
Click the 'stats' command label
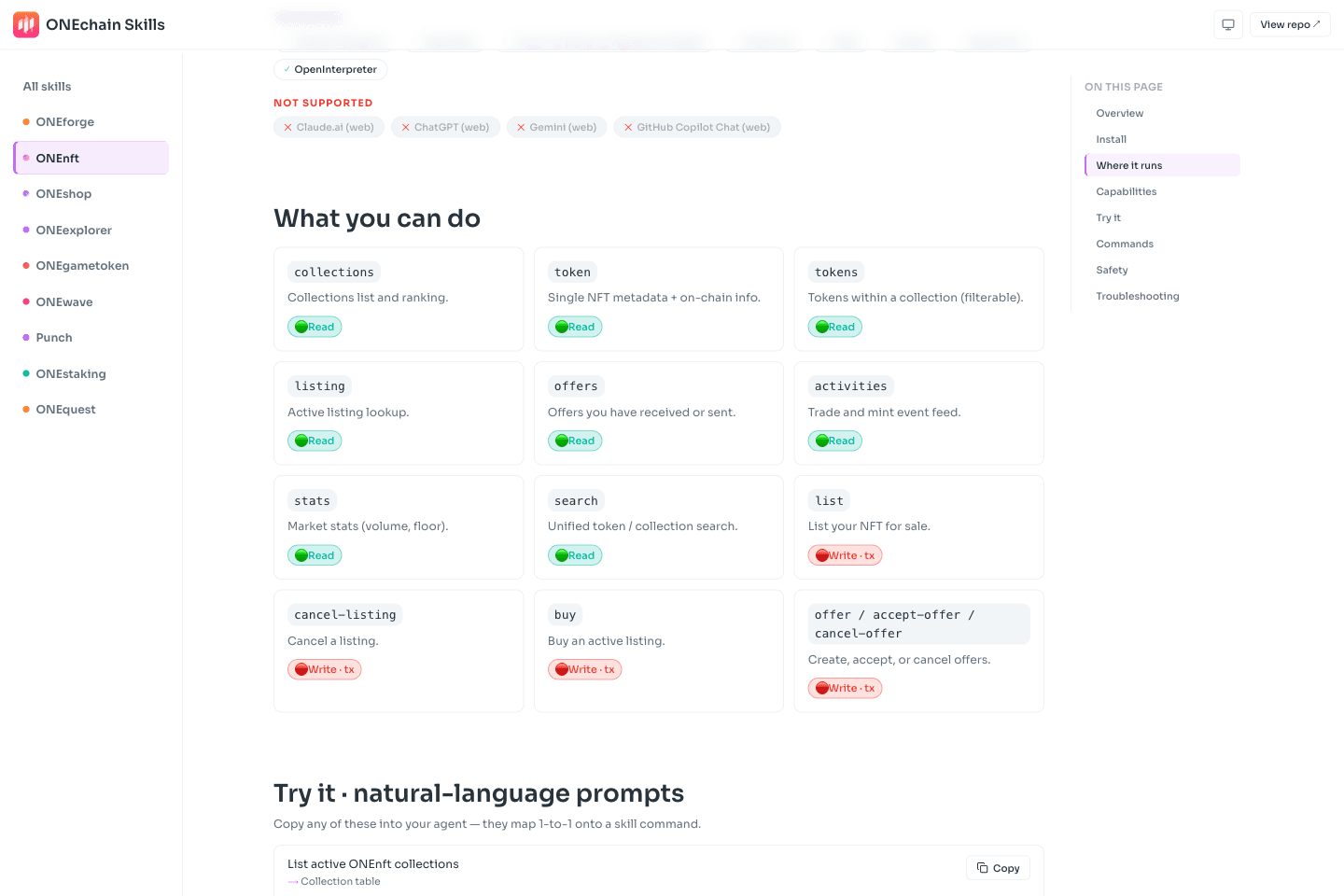pos(313,501)
